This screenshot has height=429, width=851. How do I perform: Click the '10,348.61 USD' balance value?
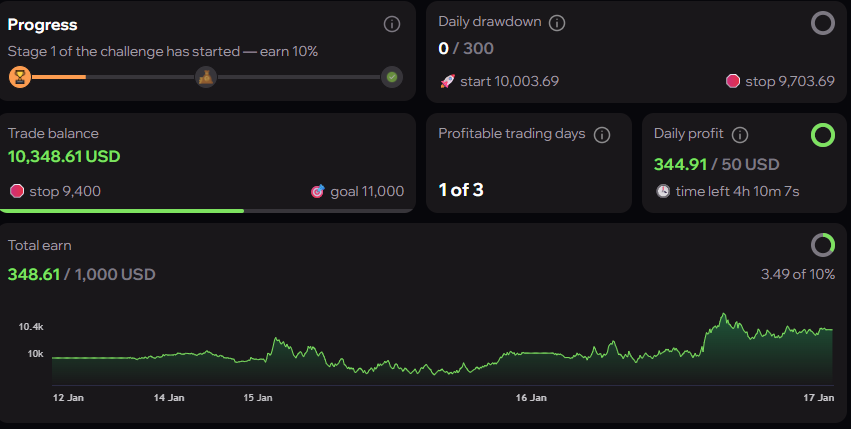coord(64,157)
